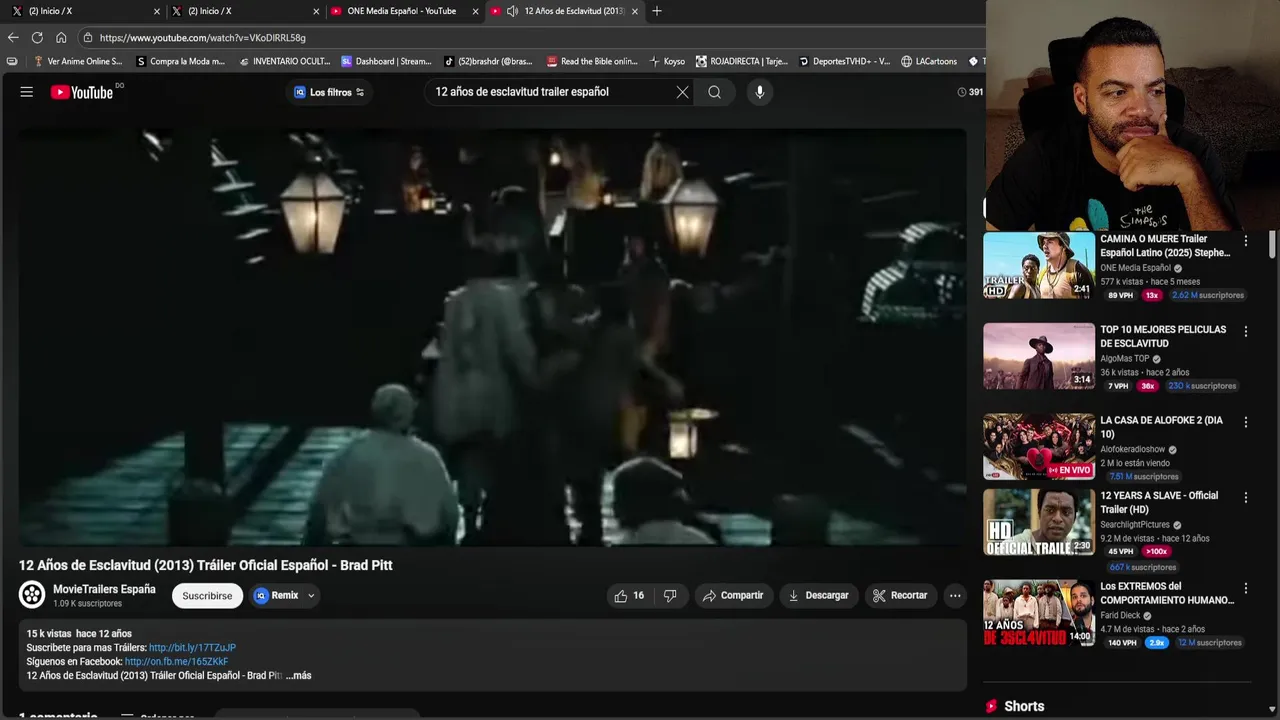The width and height of the screenshot is (1280, 720).
Task: Open the Farid Dieck channel name
Action: pyautogui.click(x=1120, y=616)
